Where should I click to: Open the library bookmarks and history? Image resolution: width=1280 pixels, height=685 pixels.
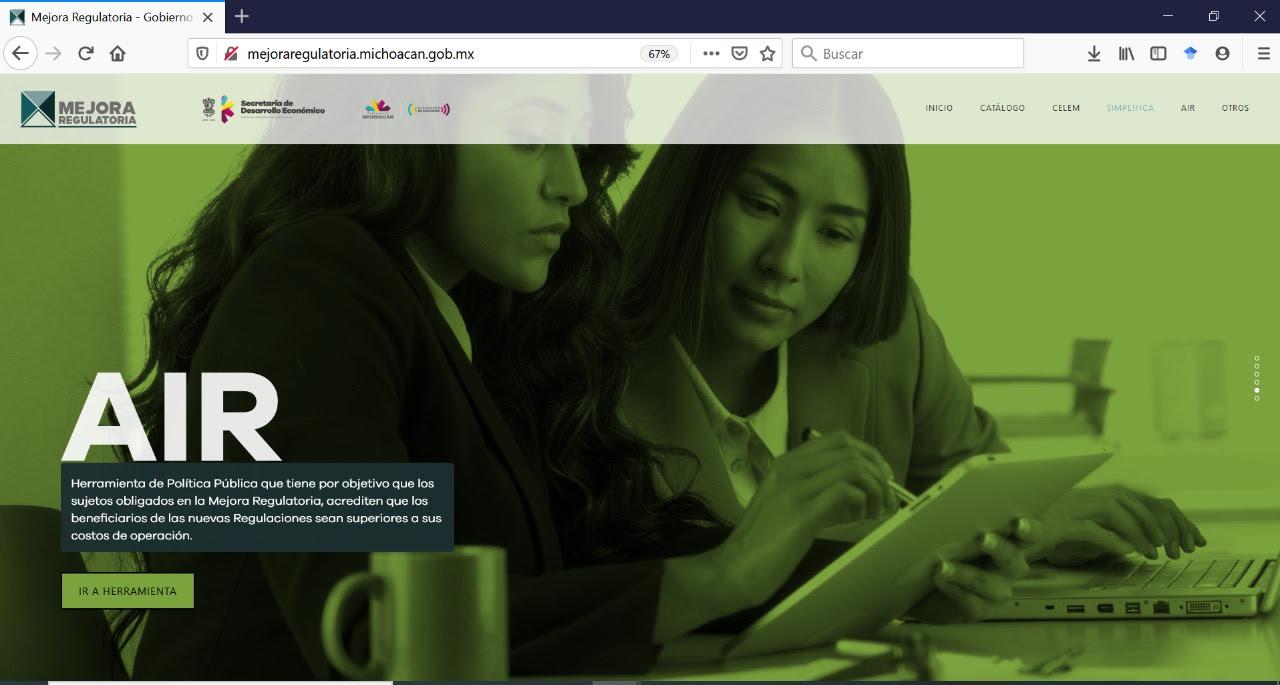(x=1126, y=54)
